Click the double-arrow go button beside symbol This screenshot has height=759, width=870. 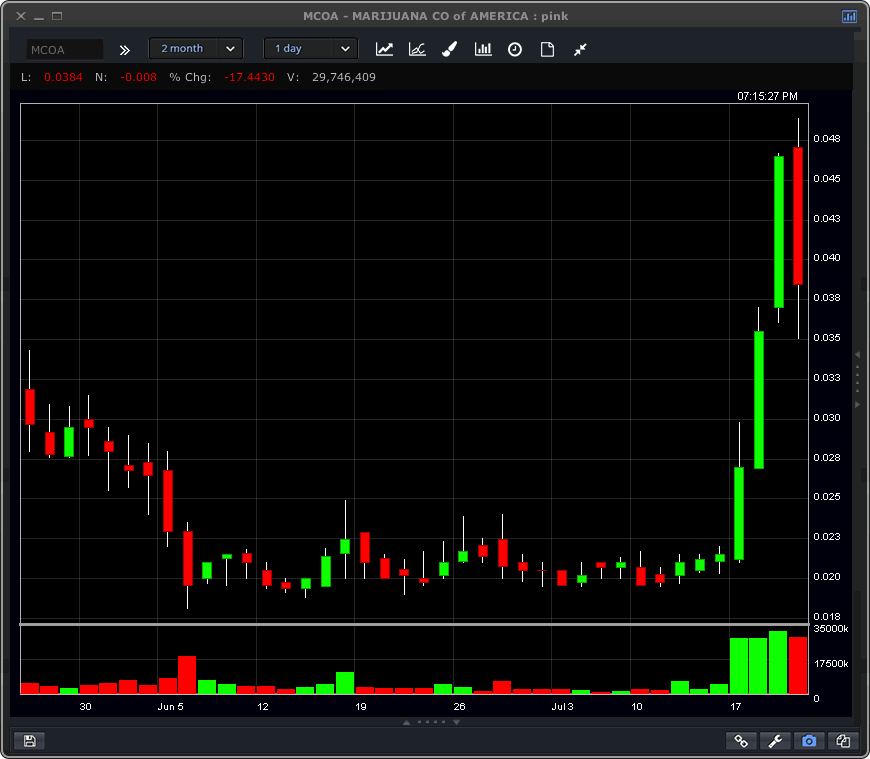[x=125, y=49]
